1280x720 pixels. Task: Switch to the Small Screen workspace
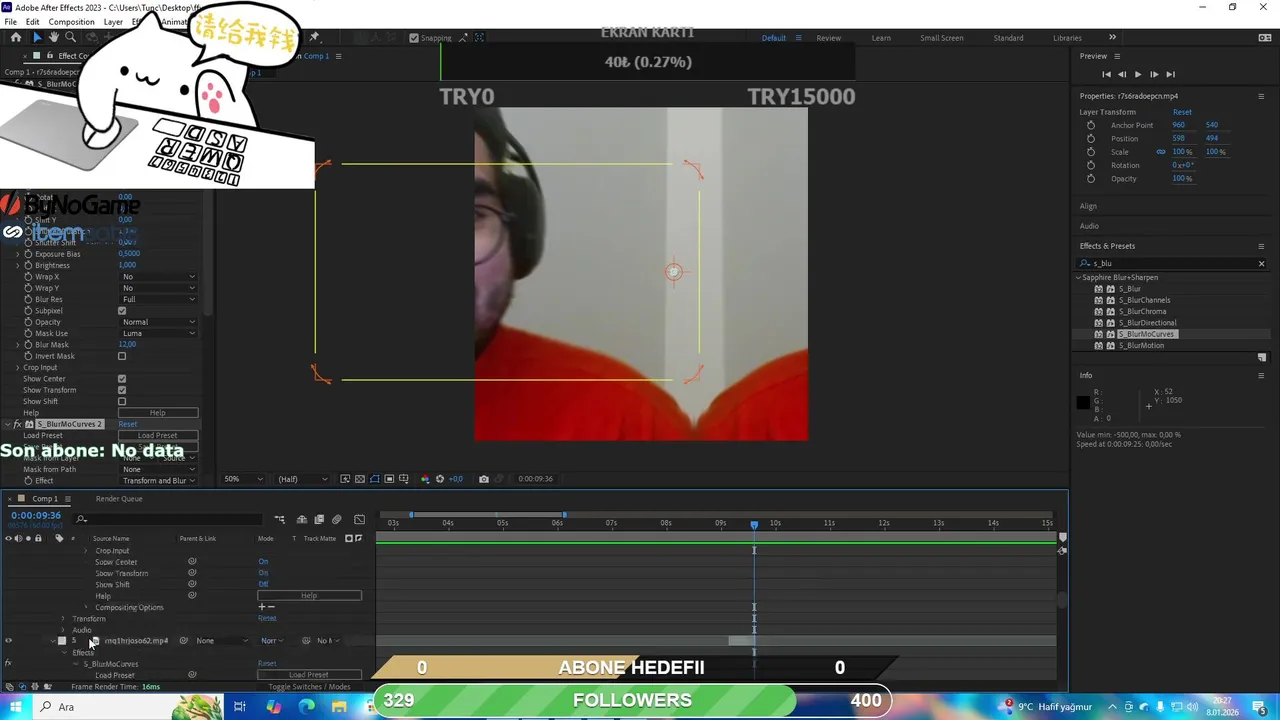[942, 38]
